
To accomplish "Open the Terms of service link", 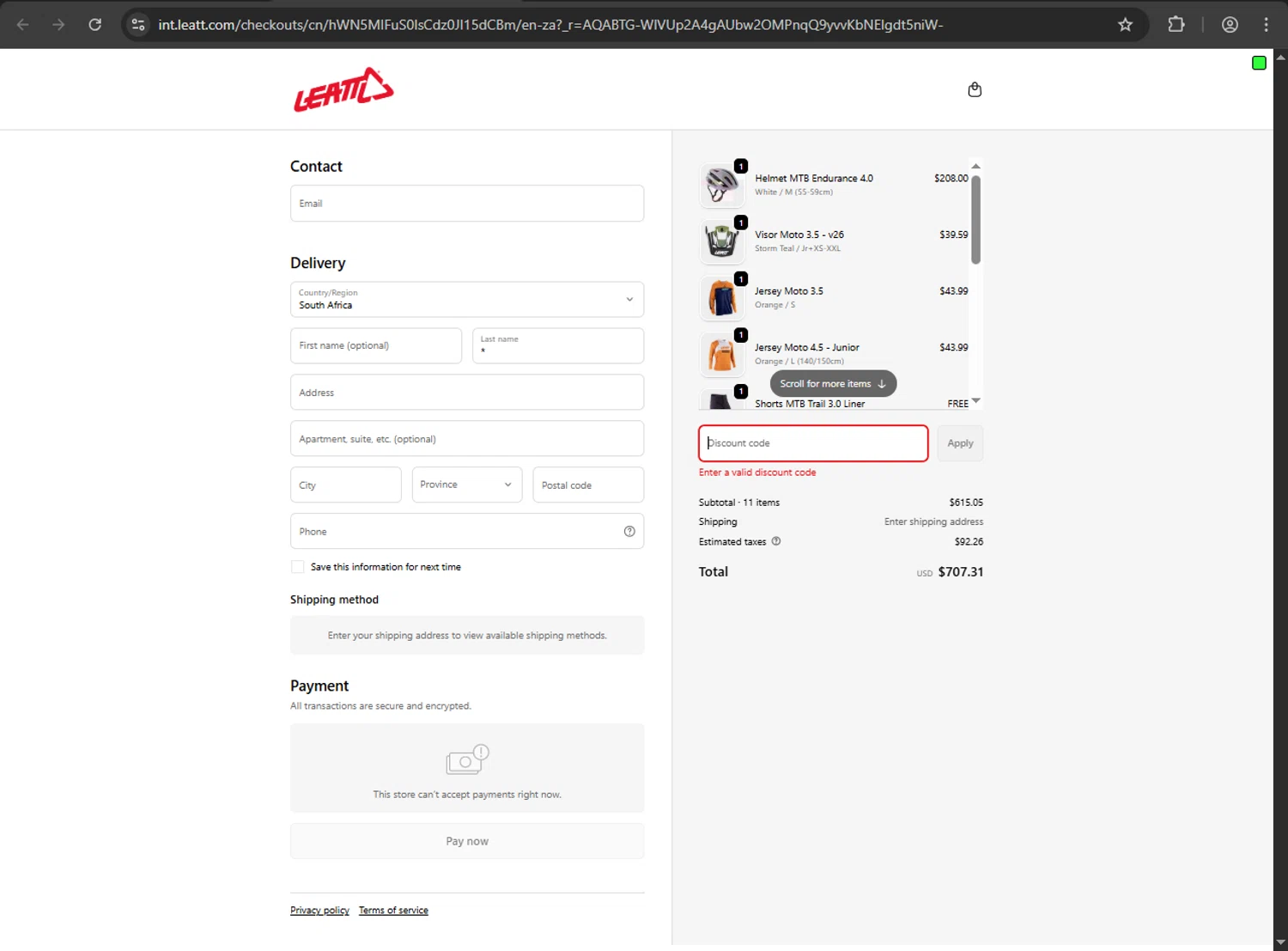I will [x=393, y=911].
